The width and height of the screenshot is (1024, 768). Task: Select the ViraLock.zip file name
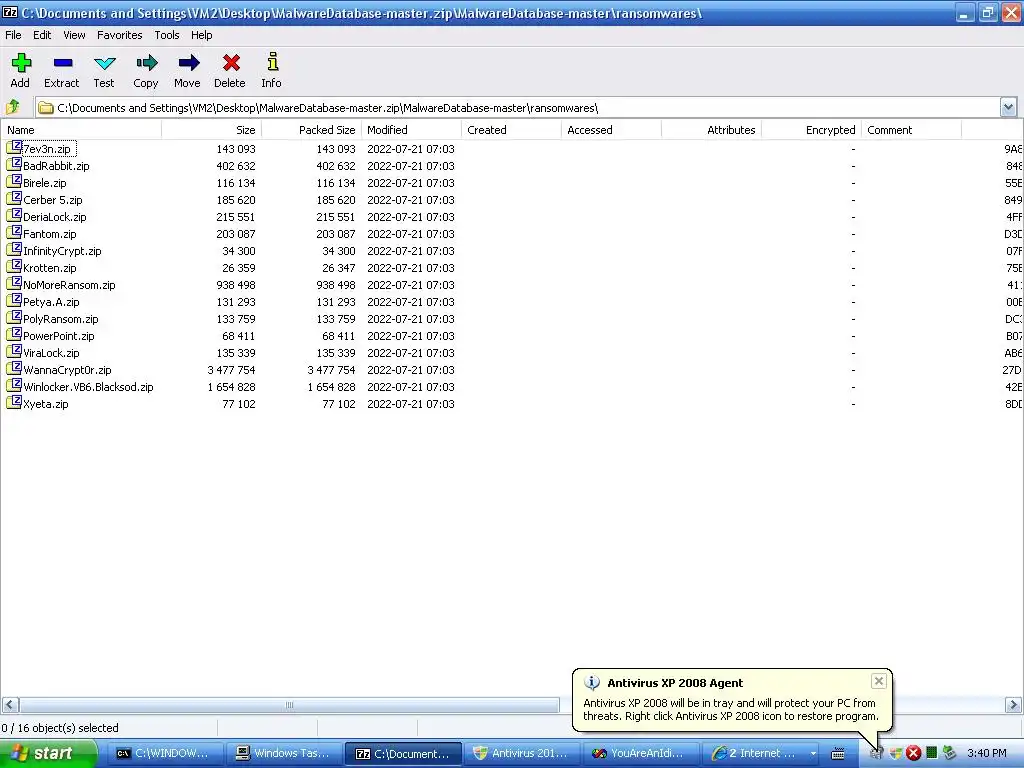pos(51,353)
